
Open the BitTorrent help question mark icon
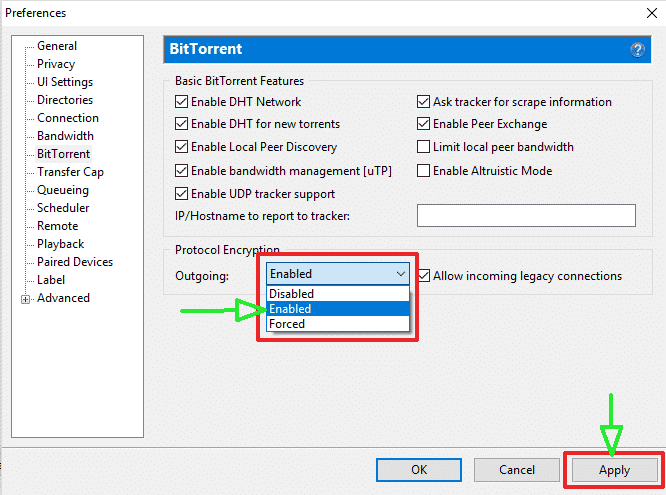coord(637,50)
